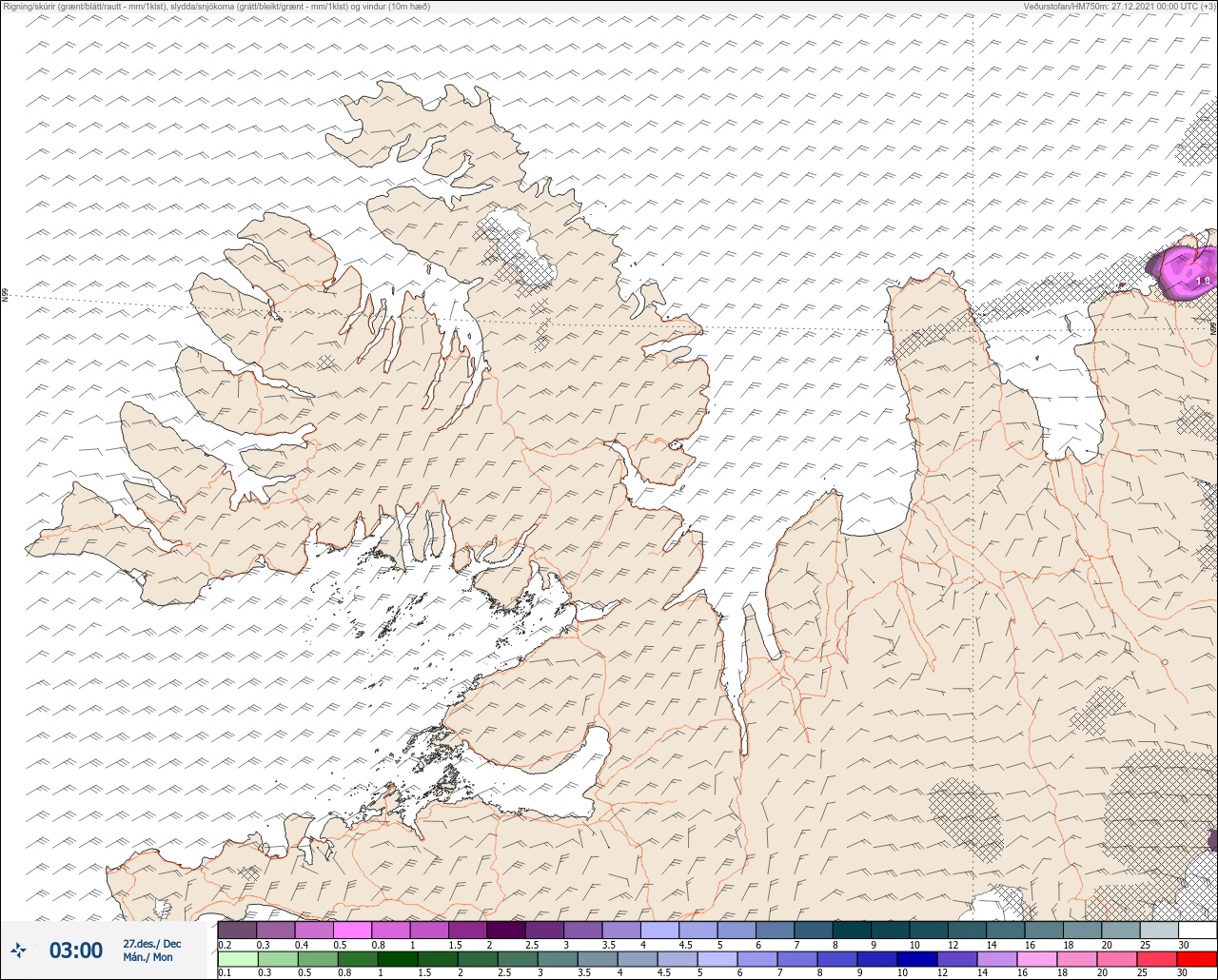Image resolution: width=1218 pixels, height=980 pixels.
Task: Select the upper scale swatch starting at 1.5
Action: coord(467,930)
